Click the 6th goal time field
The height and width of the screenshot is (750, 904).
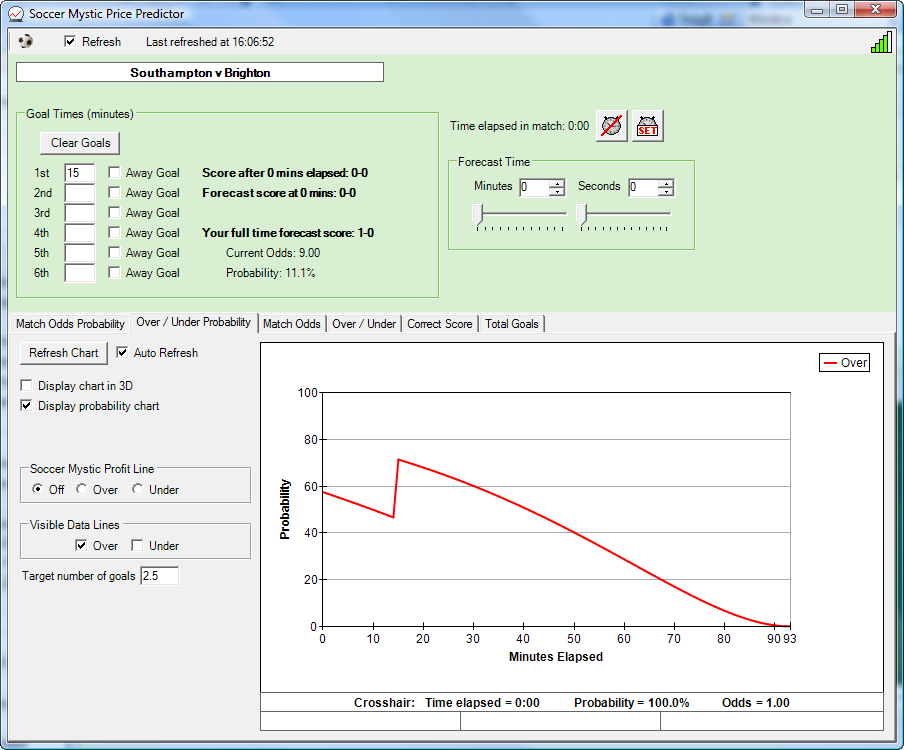coord(80,273)
